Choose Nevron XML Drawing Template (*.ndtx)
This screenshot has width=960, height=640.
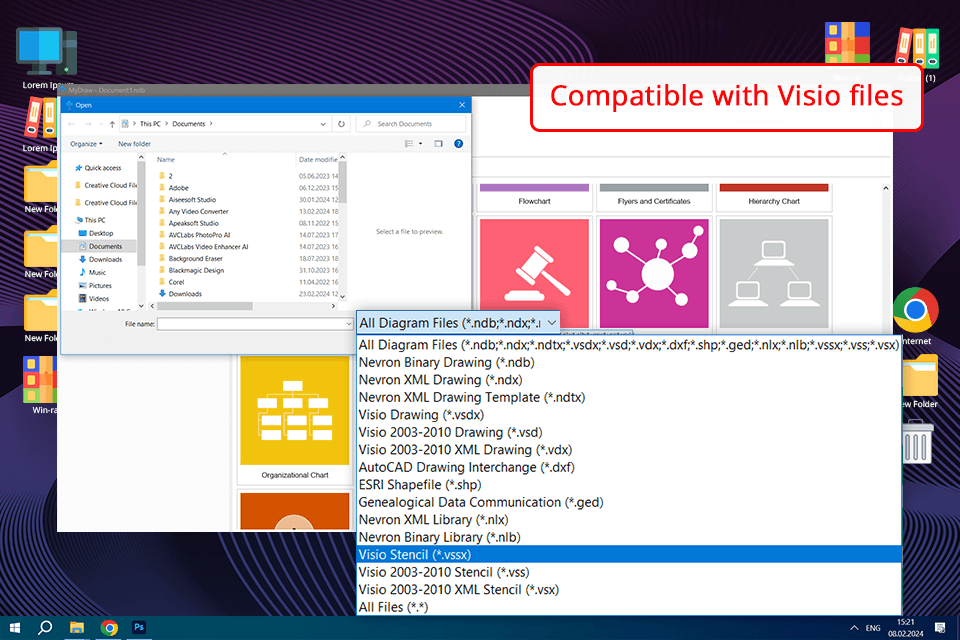coord(629,397)
